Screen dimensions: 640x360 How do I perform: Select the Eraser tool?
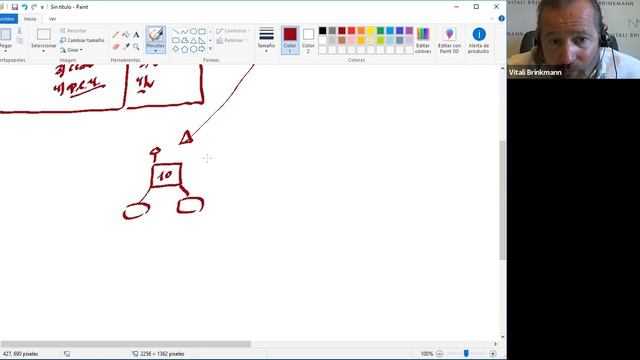pyautogui.click(x=116, y=47)
